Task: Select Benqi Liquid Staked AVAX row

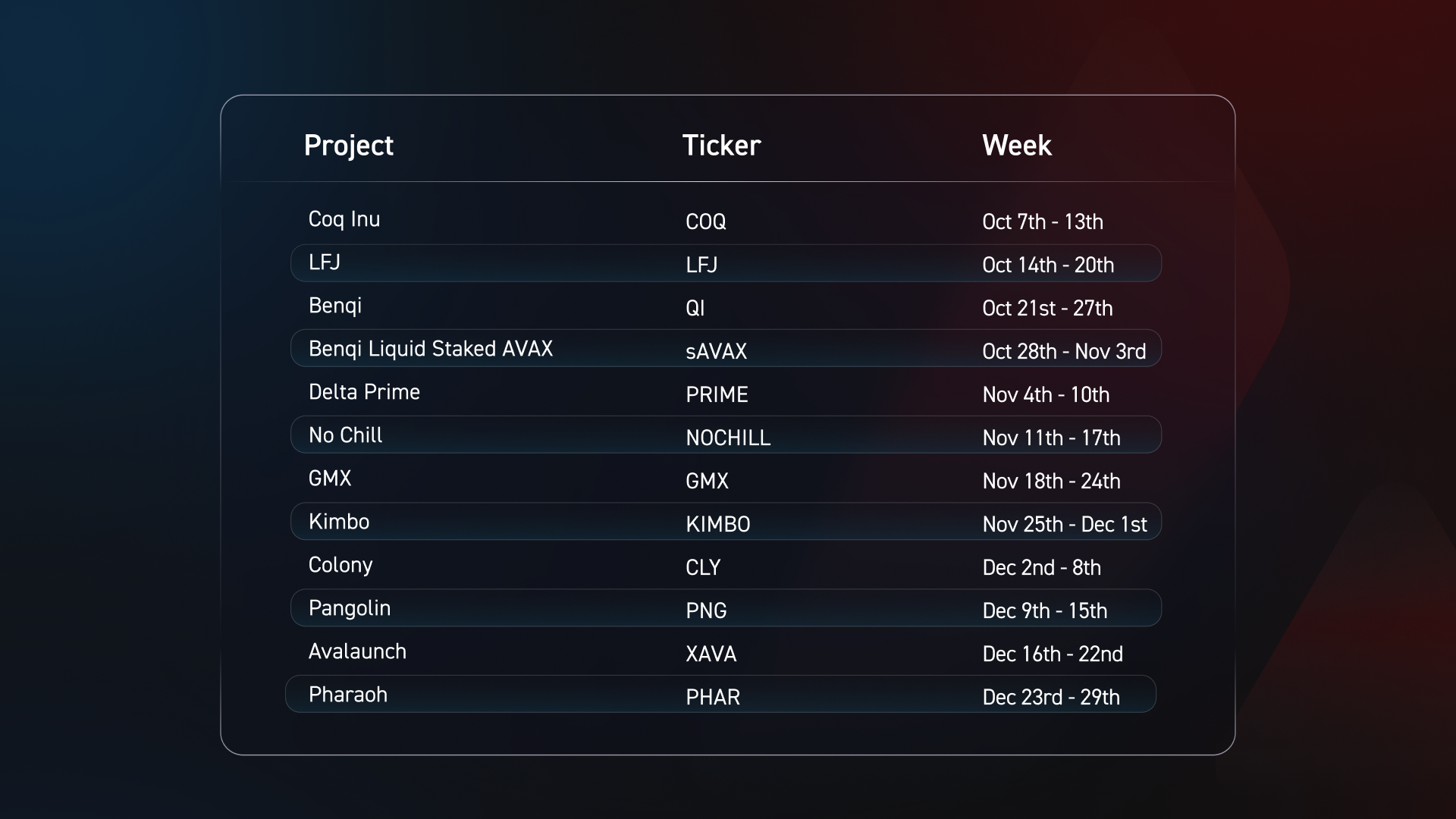Action: point(726,348)
